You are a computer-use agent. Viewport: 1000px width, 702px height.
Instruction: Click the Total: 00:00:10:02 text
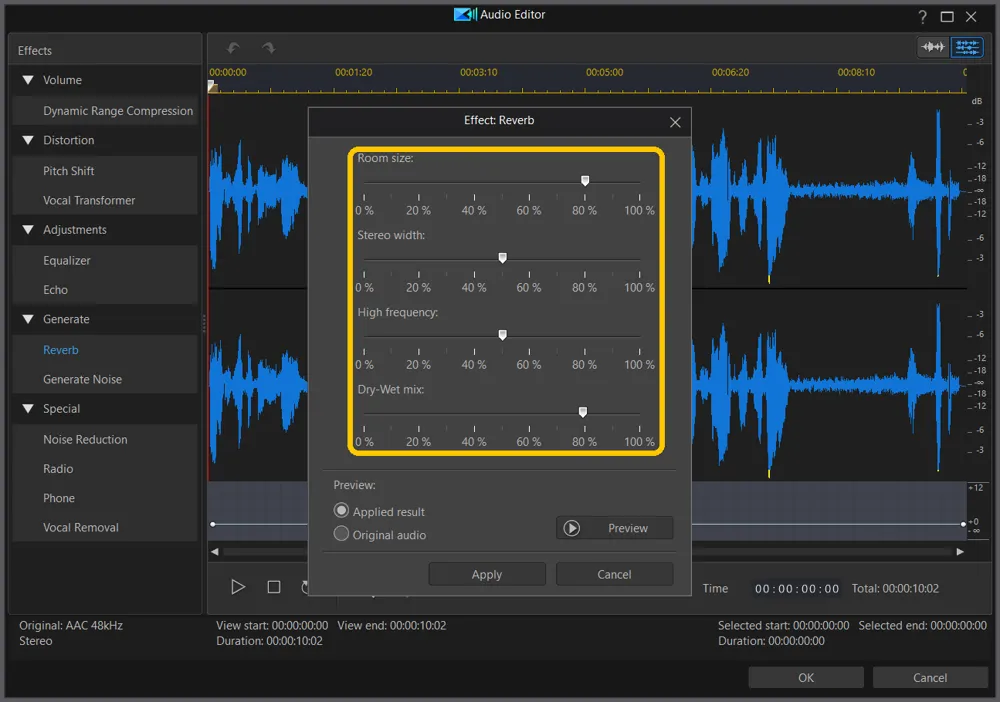point(895,589)
